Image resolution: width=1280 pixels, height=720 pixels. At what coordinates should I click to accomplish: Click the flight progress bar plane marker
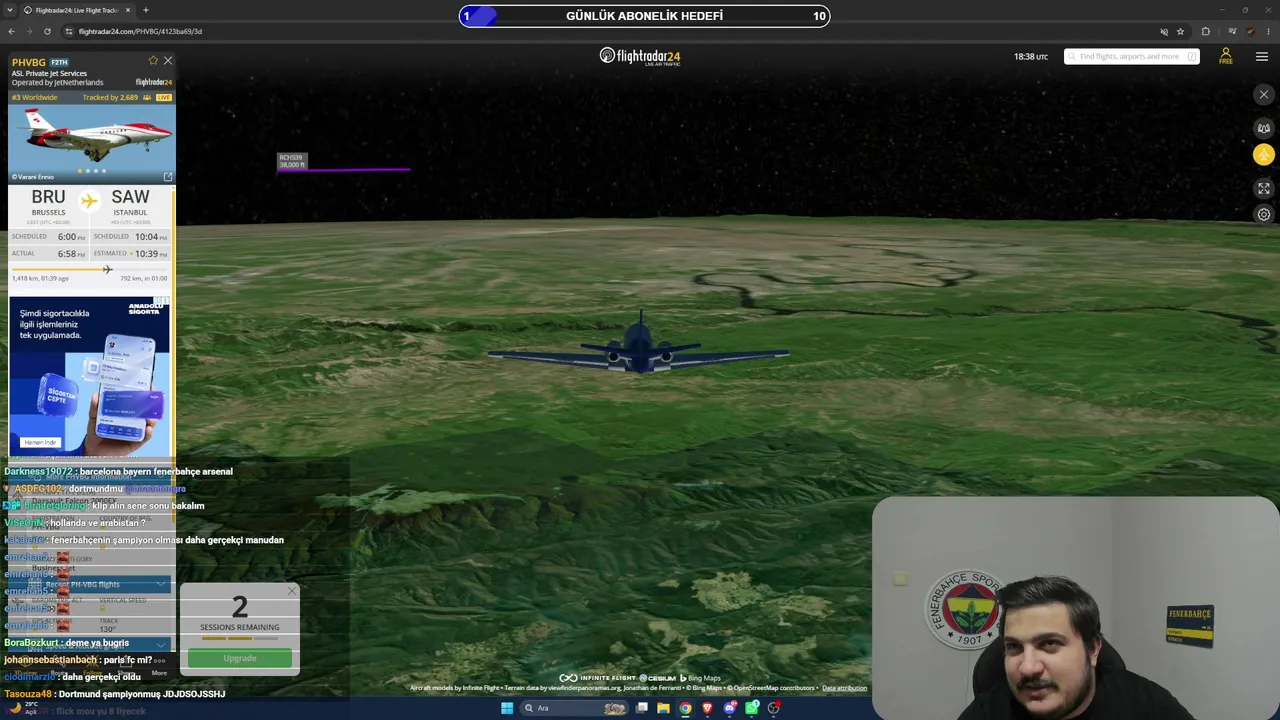pos(107,269)
